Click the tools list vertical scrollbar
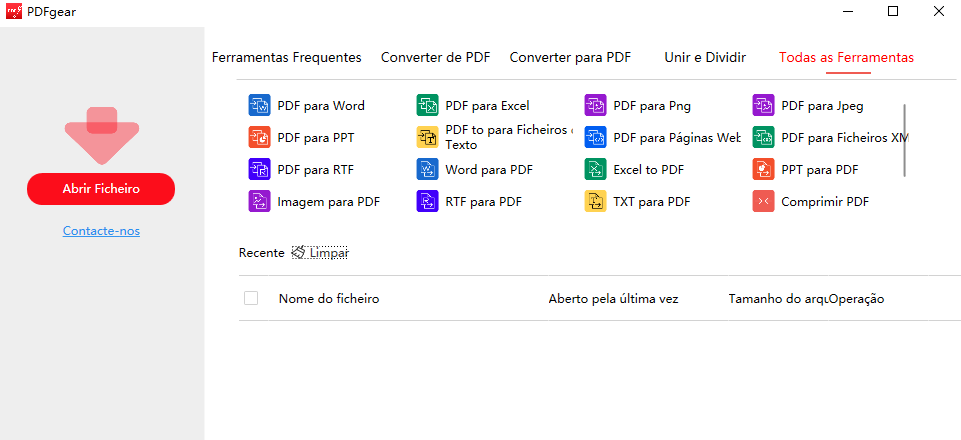Image resolution: width=961 pixels, height=440 pixels. point(904,141)
